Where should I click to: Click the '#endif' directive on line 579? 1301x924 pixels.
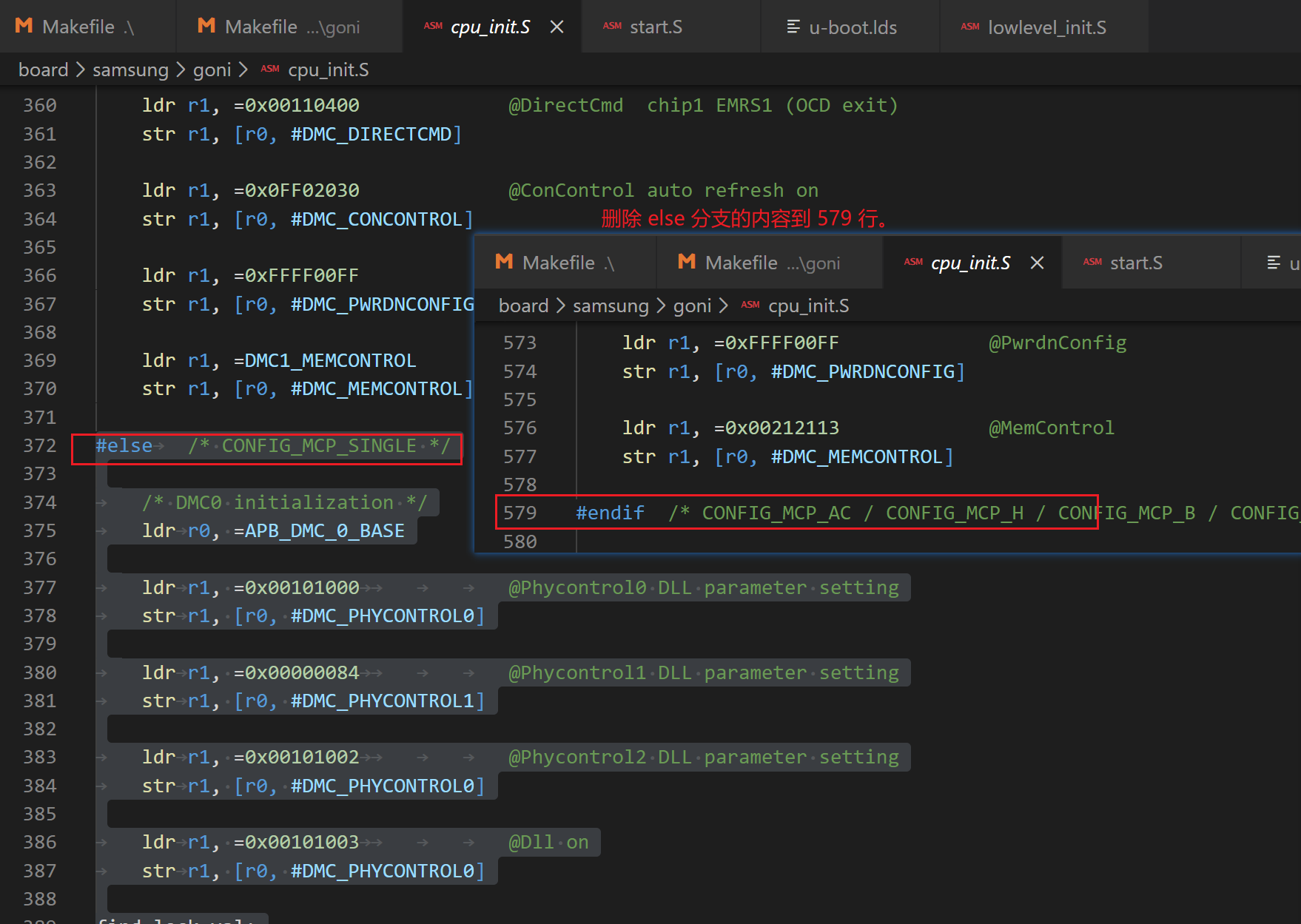(610, 513)
